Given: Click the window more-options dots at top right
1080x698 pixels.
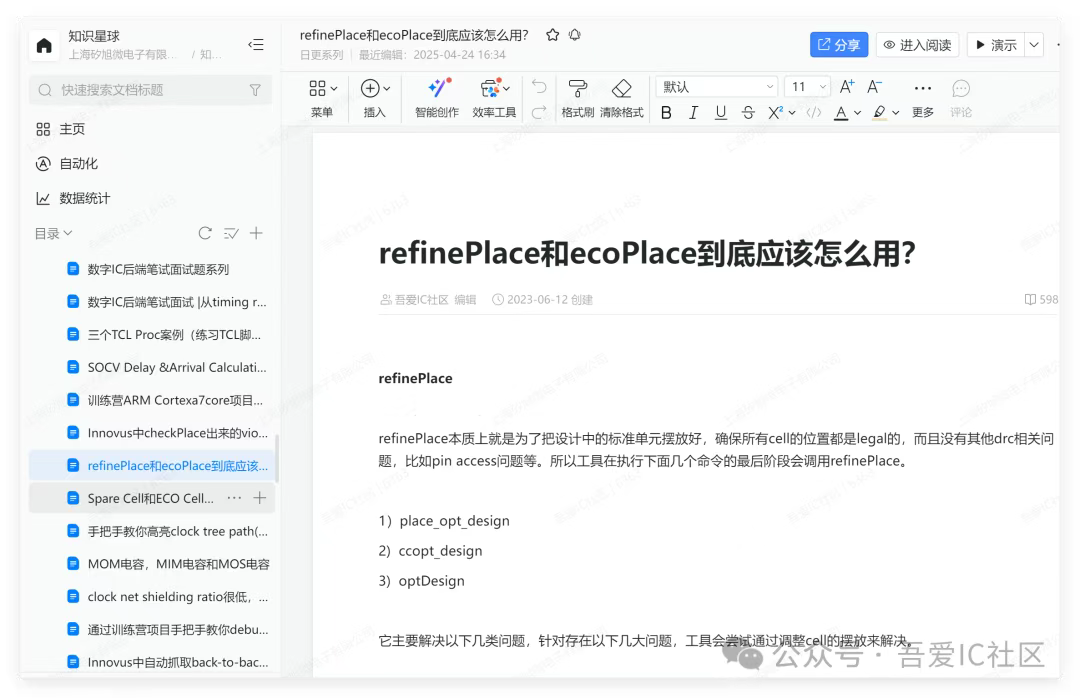Looking at the screenshot, I should click(1058, 45).
